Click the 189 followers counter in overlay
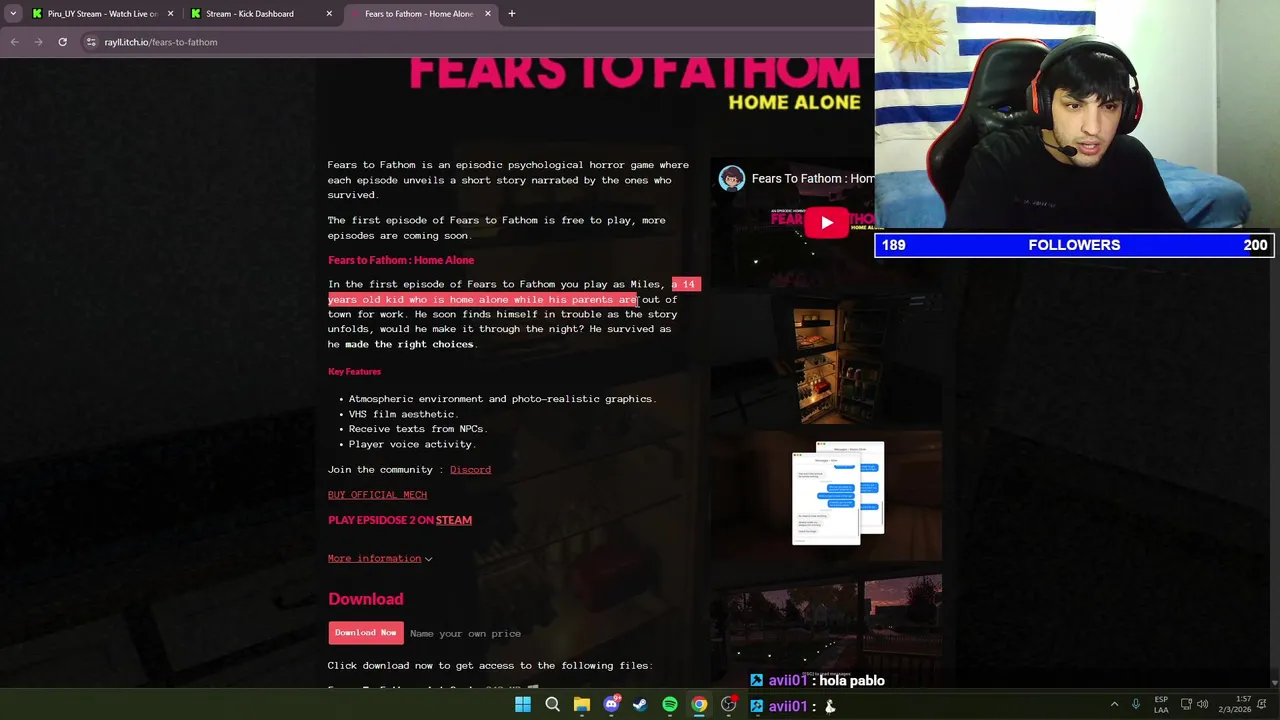 point(894,245)
